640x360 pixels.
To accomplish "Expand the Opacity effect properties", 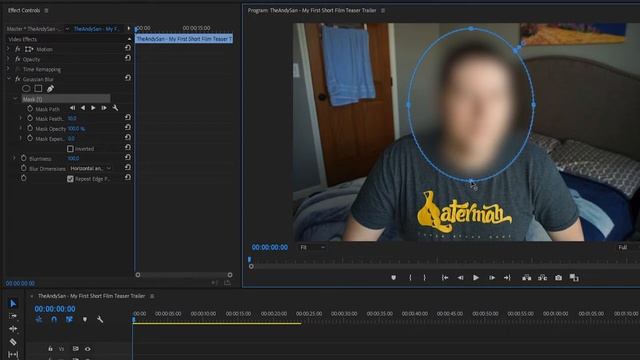I will click(x=8, y=59).
